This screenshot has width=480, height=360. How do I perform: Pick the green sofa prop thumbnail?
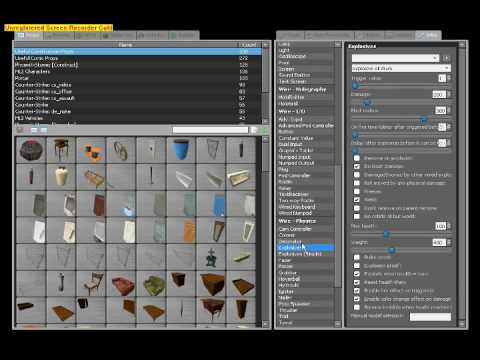coord(151,284)
